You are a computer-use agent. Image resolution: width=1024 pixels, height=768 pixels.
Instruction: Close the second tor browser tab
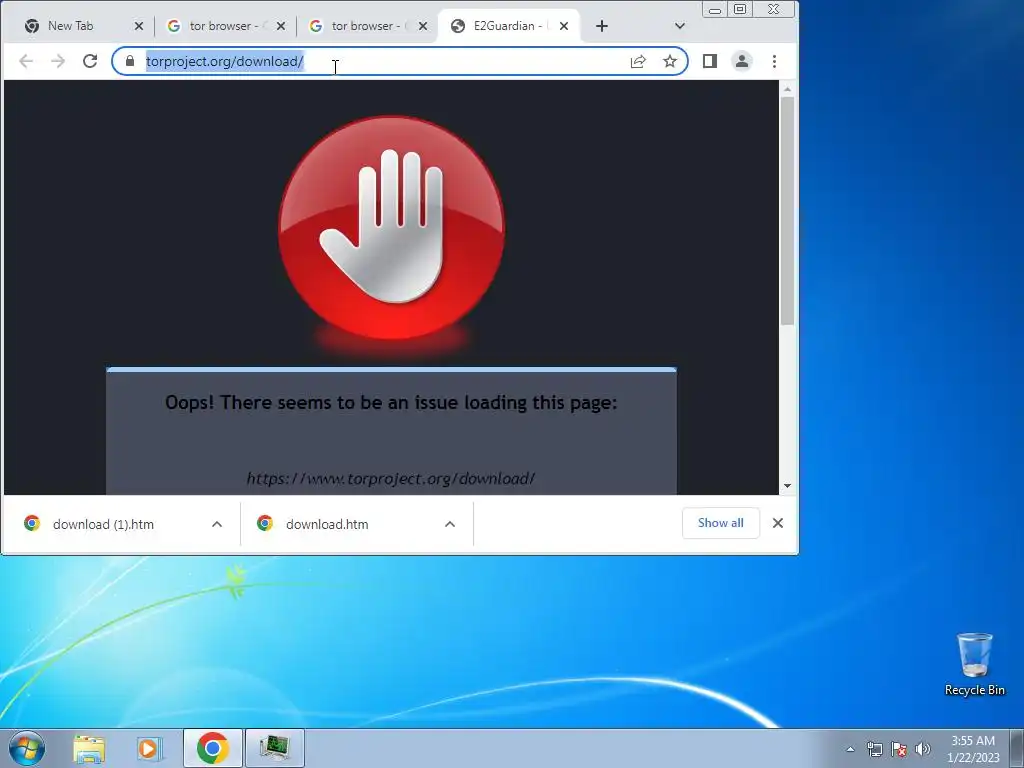423,26
